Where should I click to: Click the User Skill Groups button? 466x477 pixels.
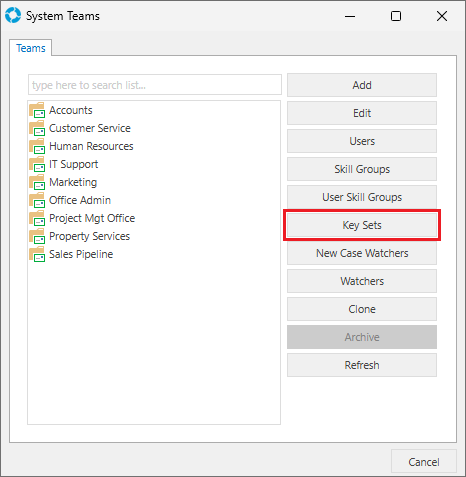tap(362, 197)
